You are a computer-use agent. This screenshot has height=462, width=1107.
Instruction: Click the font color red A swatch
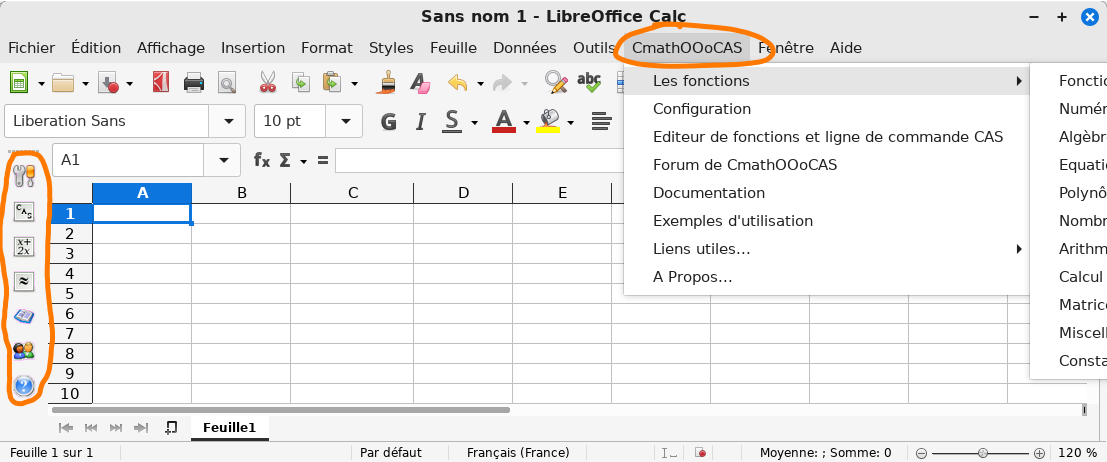pos(503,122)
